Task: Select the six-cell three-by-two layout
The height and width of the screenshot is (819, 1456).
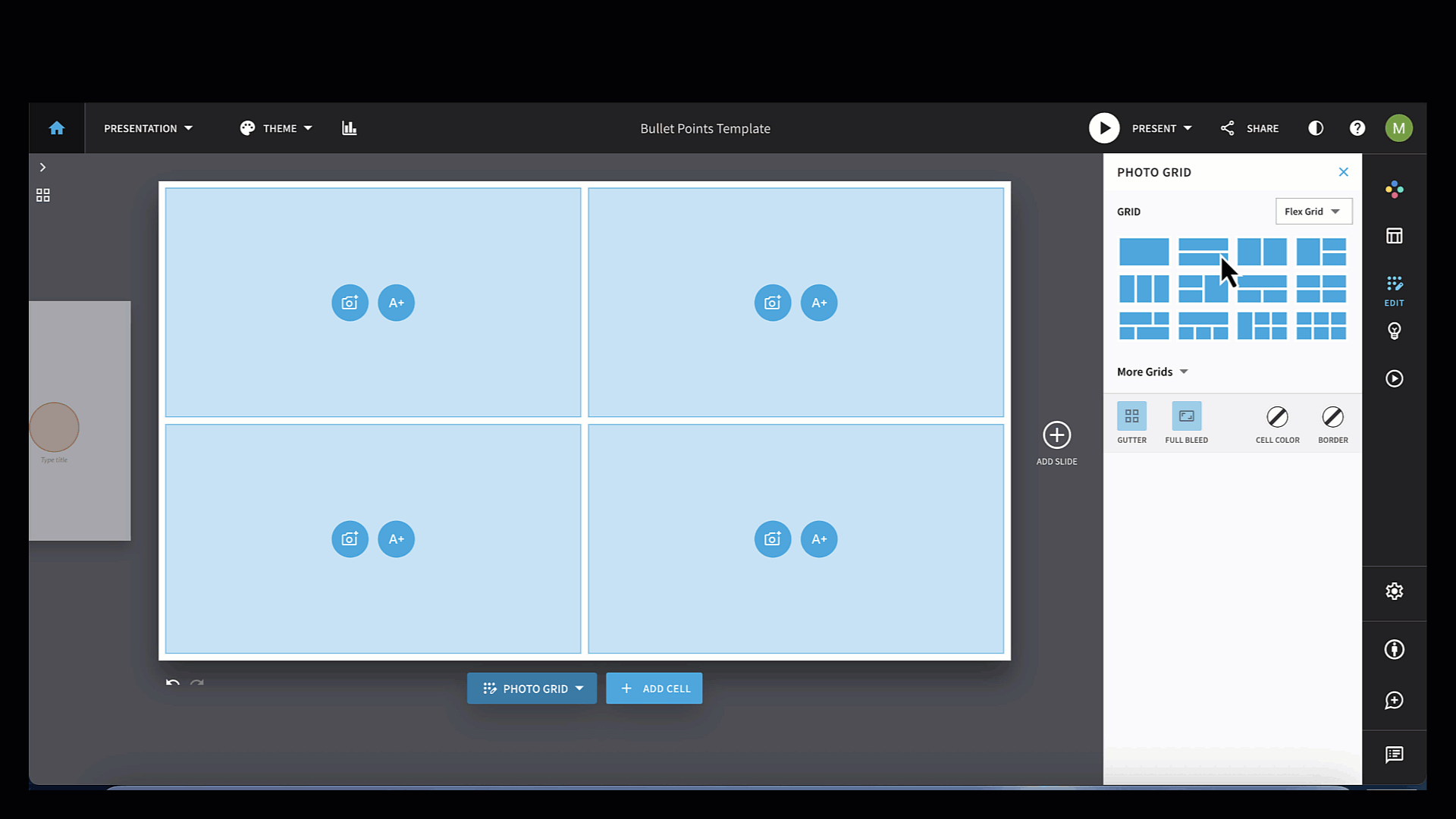Action: (1322, 326)
